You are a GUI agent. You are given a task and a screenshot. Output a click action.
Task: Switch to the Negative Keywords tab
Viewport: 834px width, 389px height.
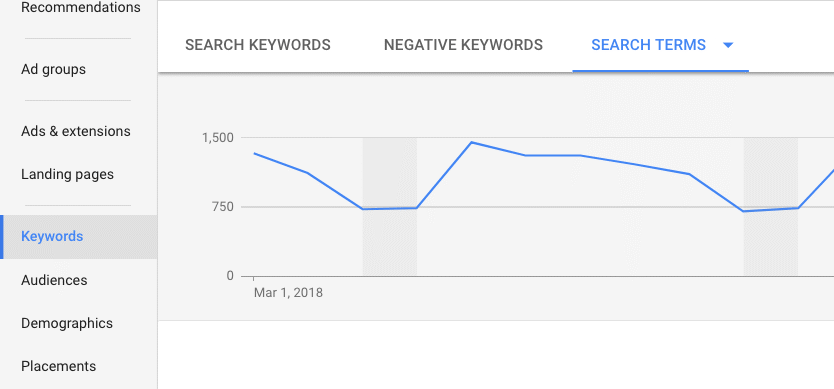click(463, 45)
